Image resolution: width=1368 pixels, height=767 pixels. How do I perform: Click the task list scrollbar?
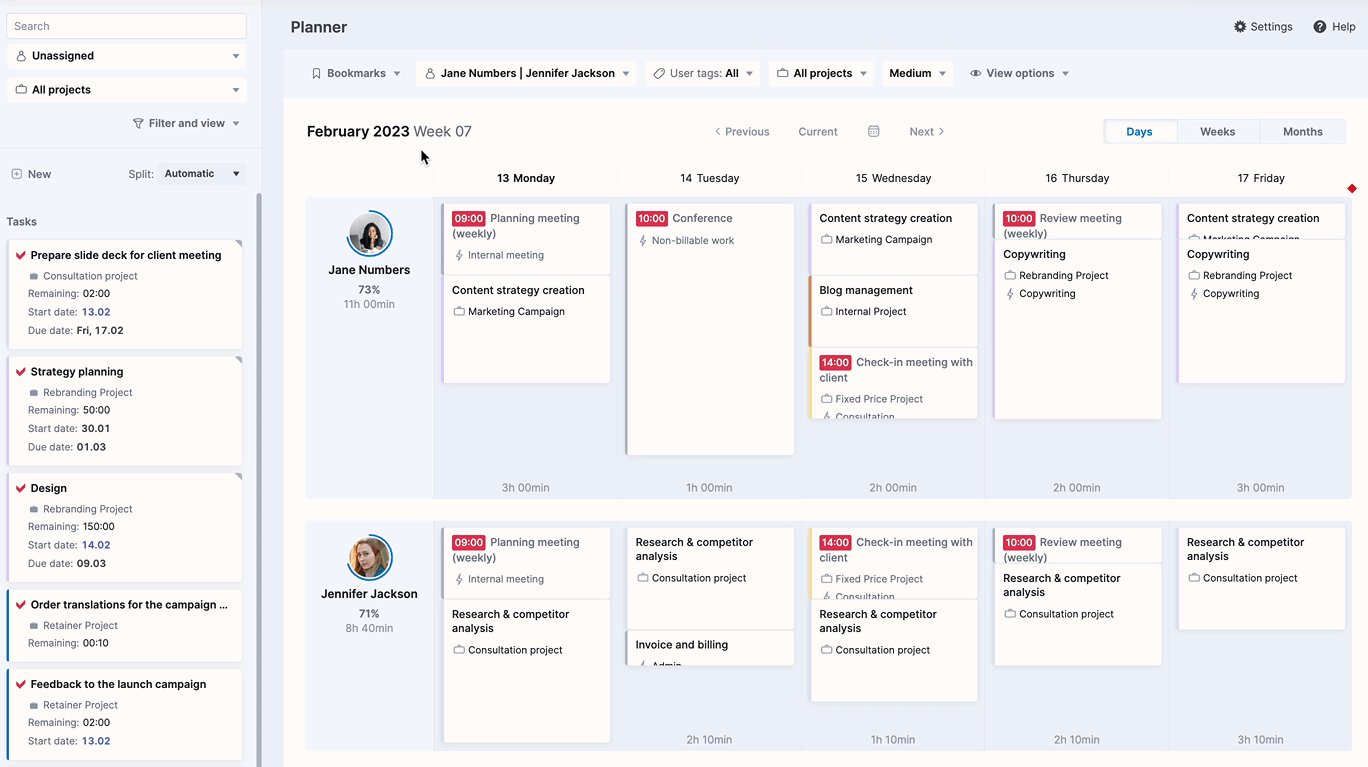[259, 480]
